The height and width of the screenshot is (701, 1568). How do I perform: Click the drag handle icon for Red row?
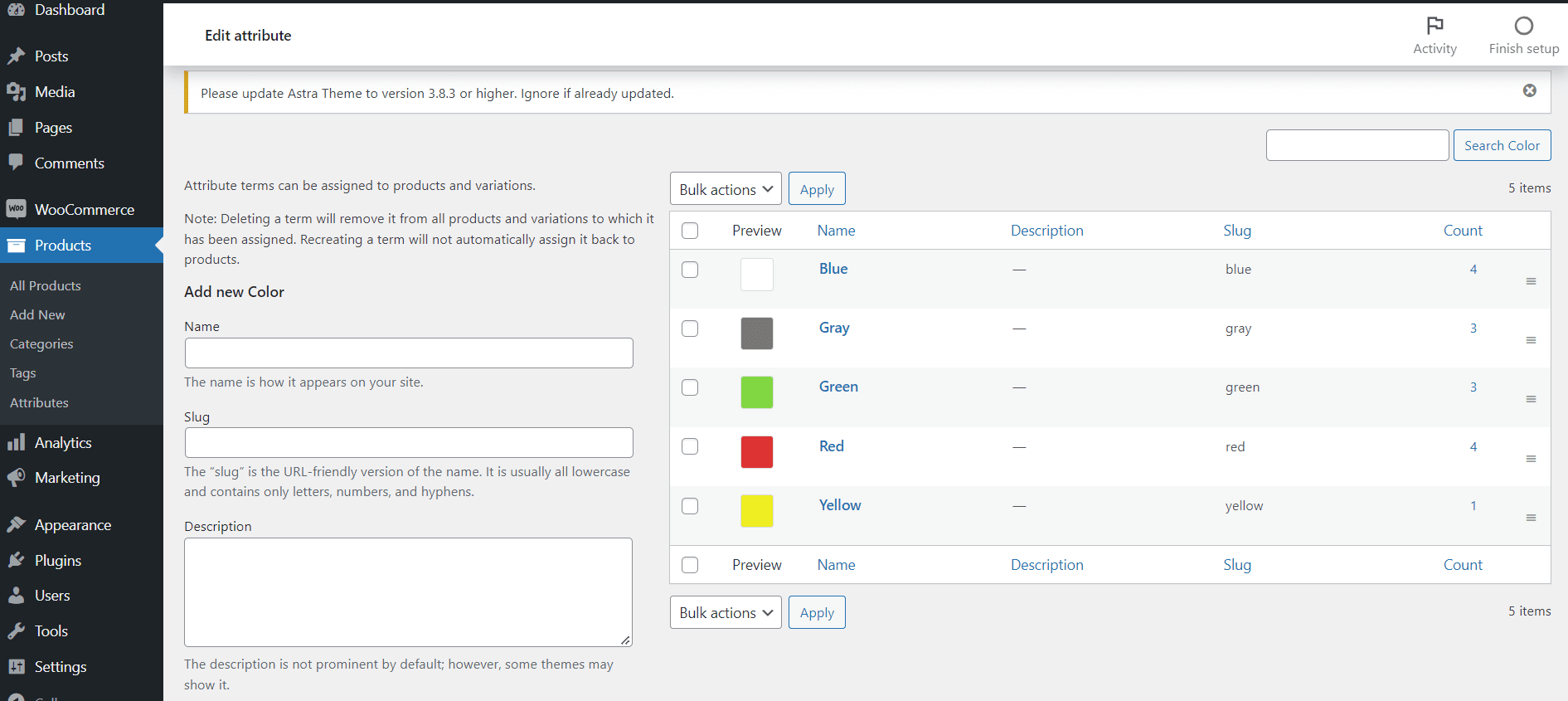click(x=1531, y=459)
